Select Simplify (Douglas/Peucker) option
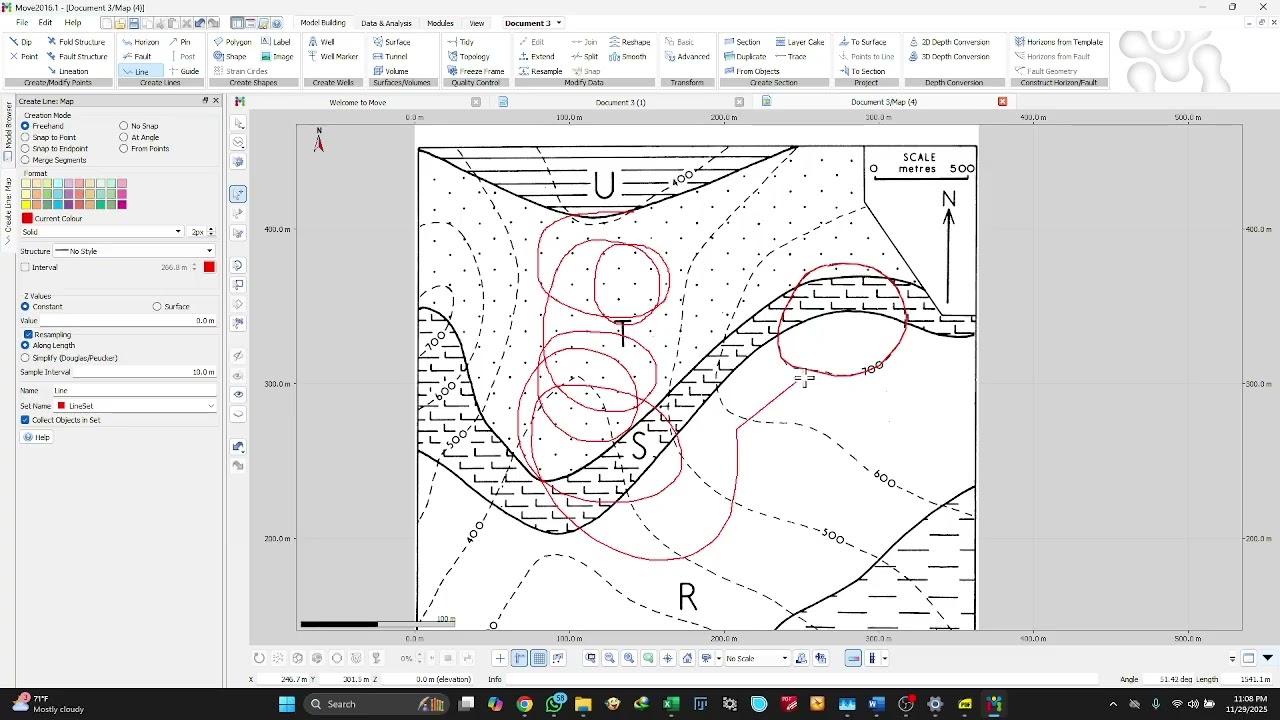The image size is (1280, 720). [x=69, y=357]
